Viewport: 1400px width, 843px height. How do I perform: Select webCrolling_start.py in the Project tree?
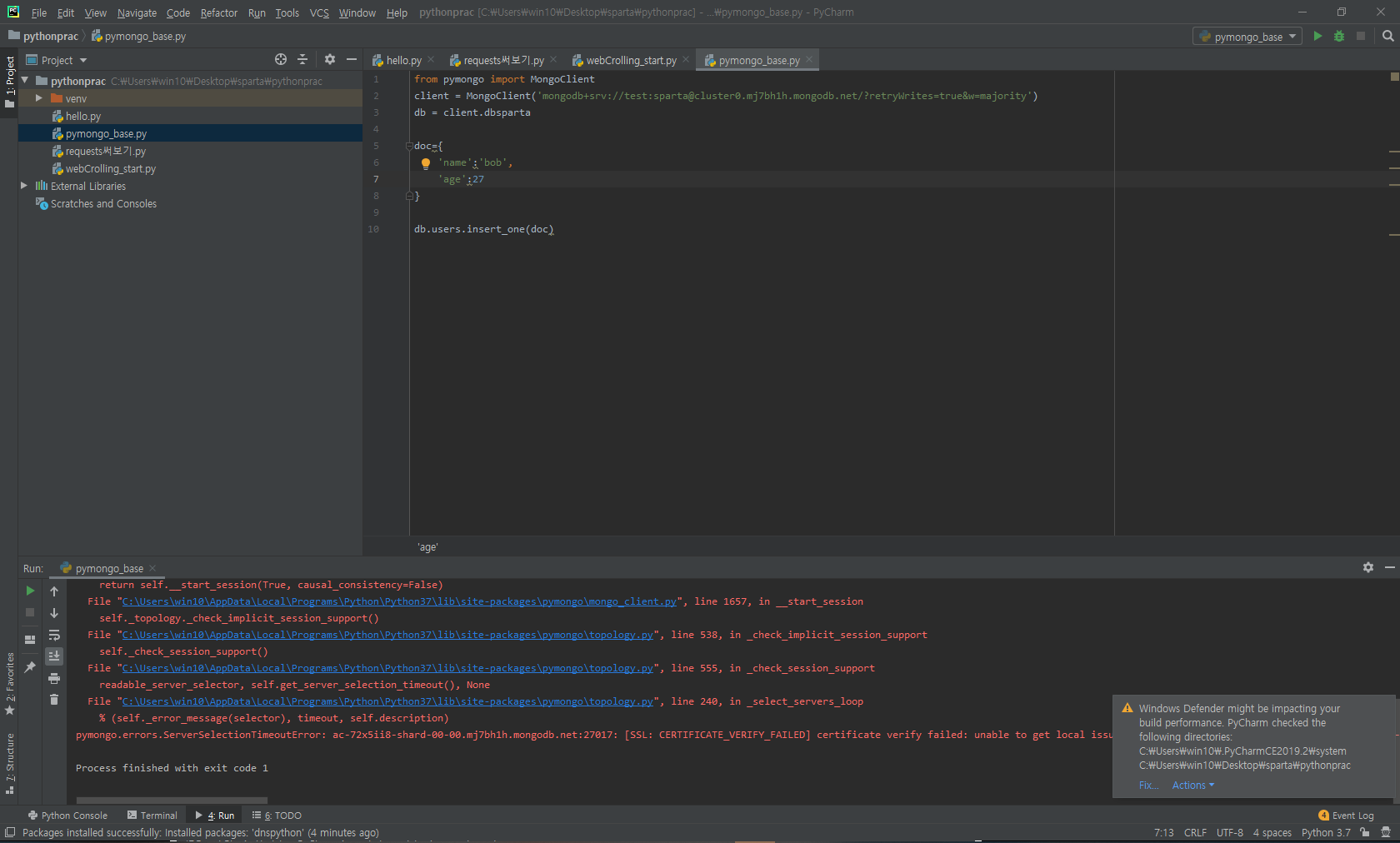110,168
